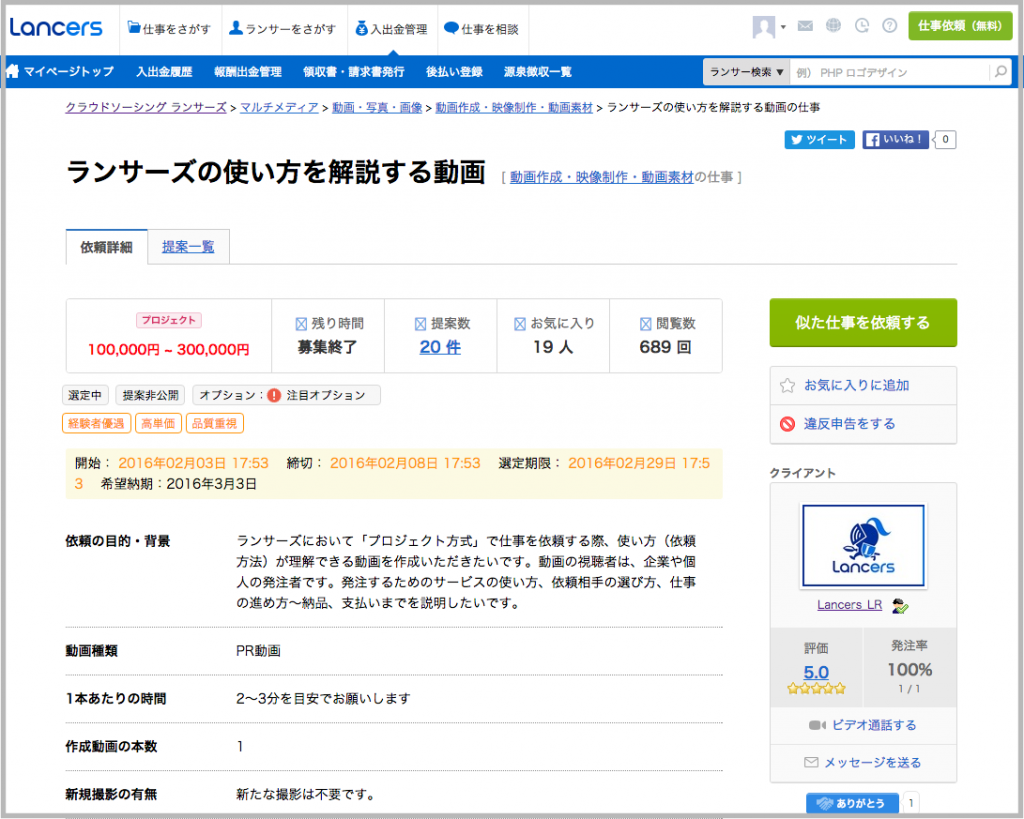
Task: Click the green 似た仕事を依頼する button
Action: pyautogui.click(x=862, y=322)
